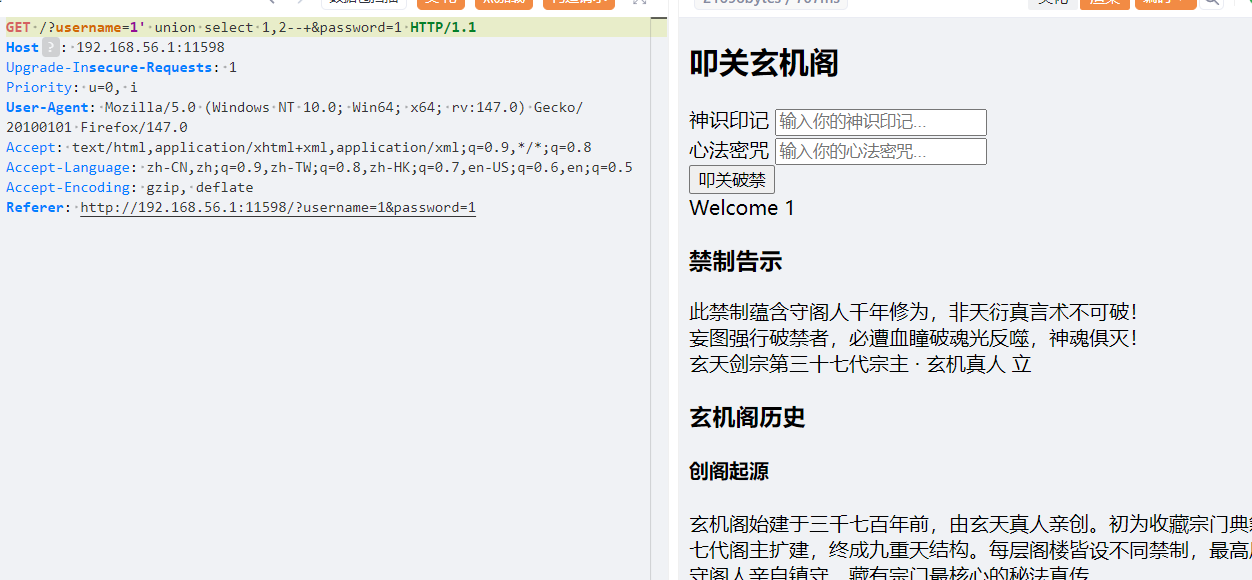Image resolution: width=1252 pixels, height=580 pixels.
Task: Open the rightmost orange dropdown above request editor
Action: pyautogui.click(x=578, y=3)
